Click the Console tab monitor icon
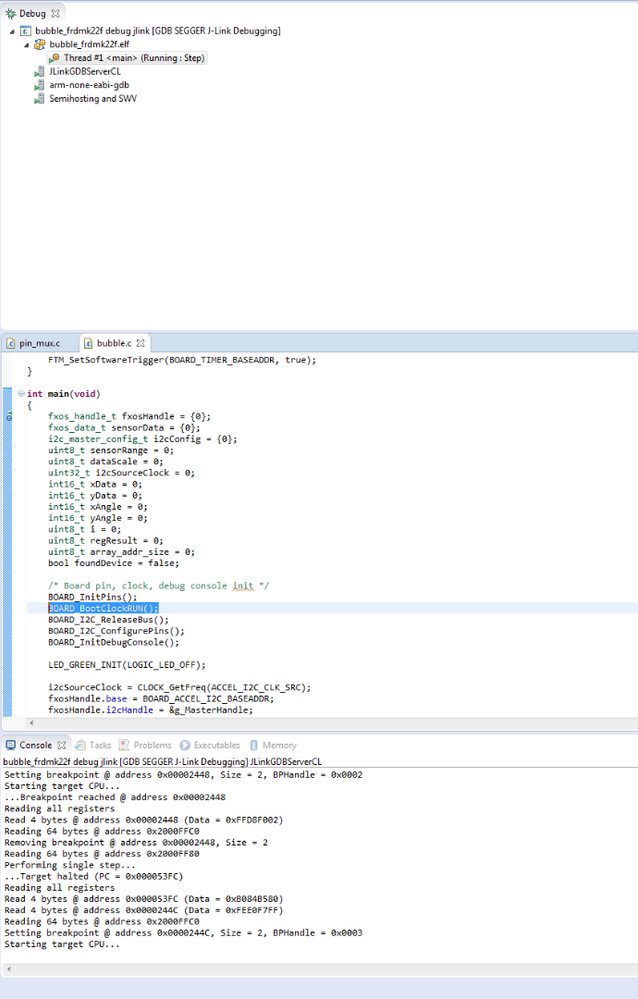 tap(11, 745)
